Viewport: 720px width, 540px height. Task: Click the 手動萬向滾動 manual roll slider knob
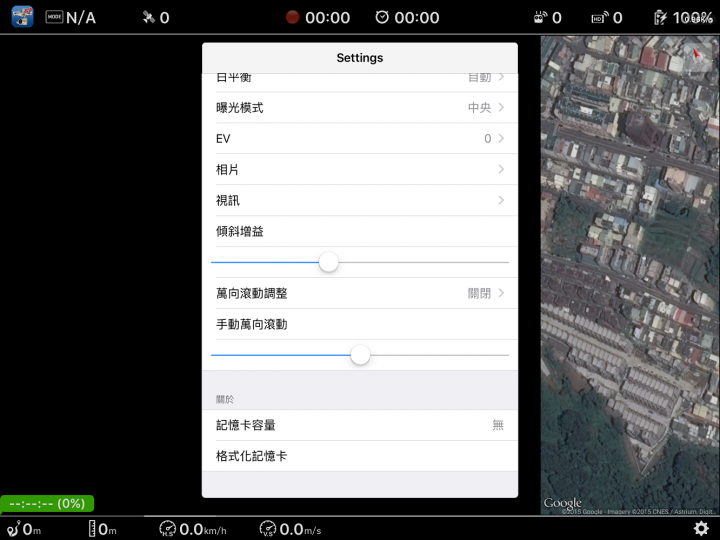[x=360, y=355]
